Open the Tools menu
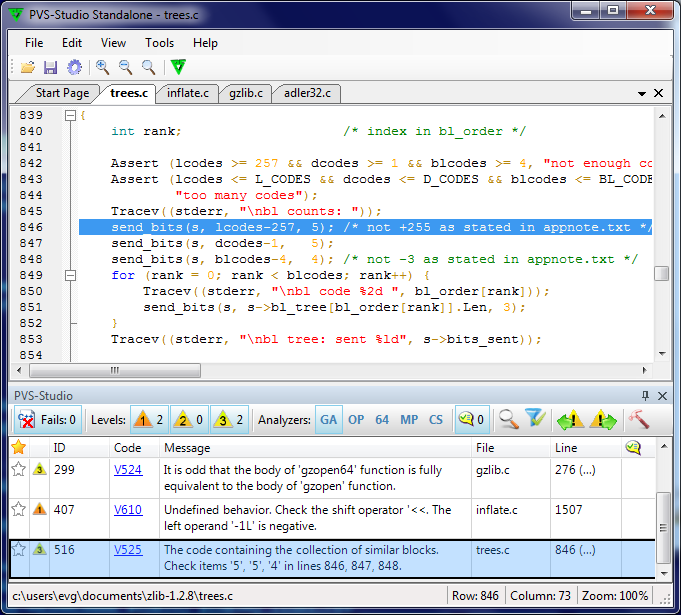 (159, 43)
